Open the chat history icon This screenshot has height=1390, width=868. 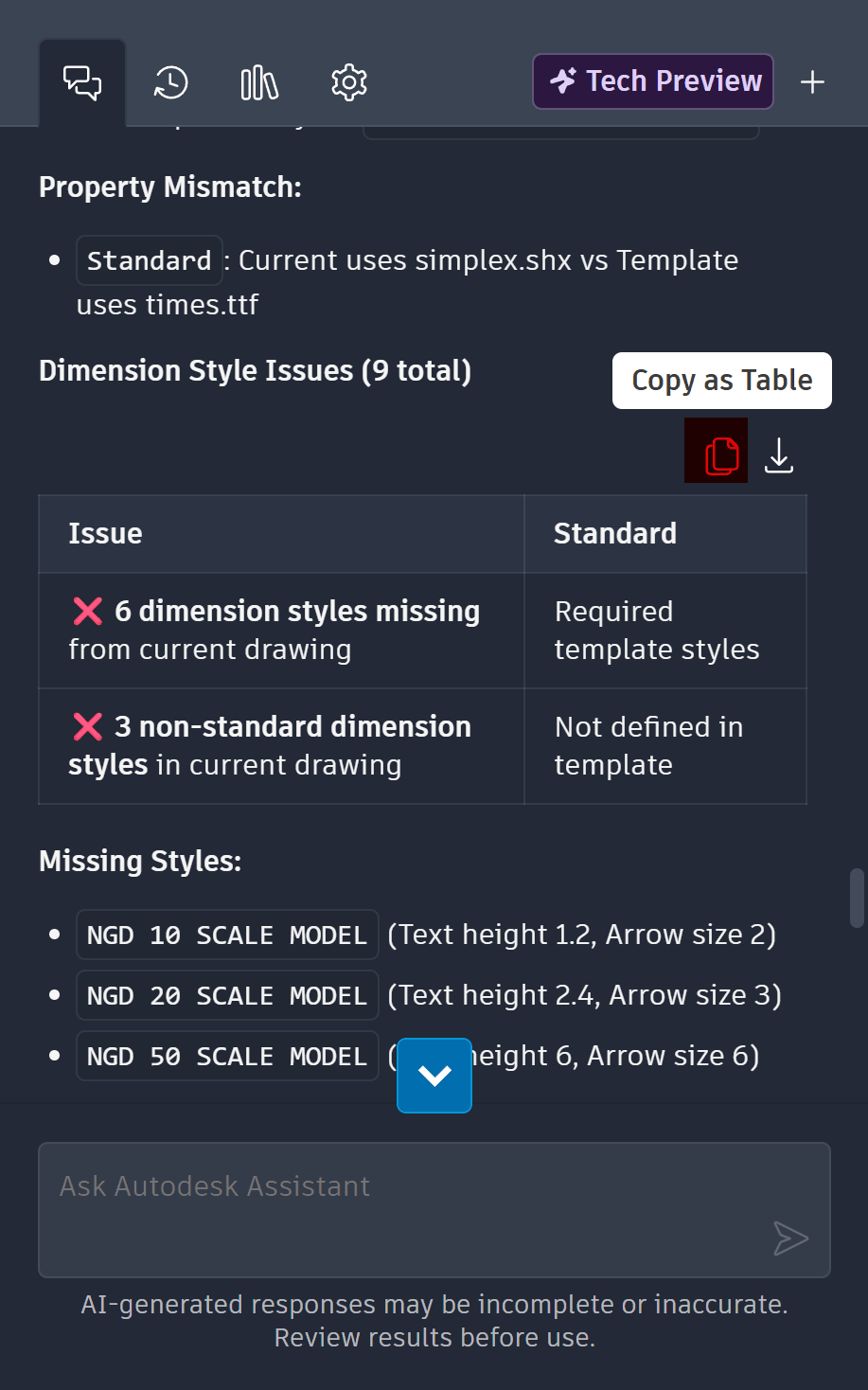tap(171, 83)
